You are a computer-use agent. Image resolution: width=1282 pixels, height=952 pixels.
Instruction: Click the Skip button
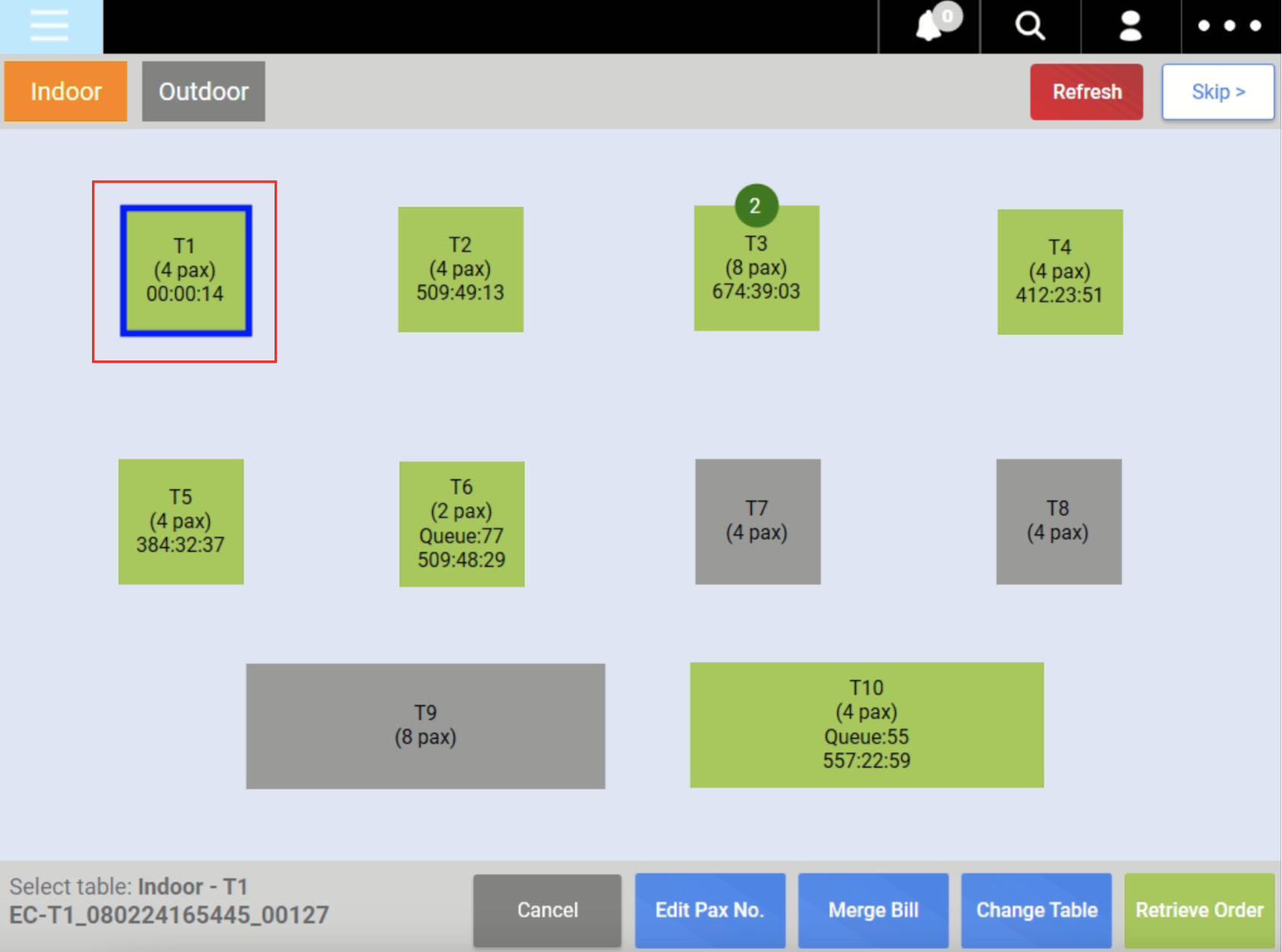[1217, 92]
